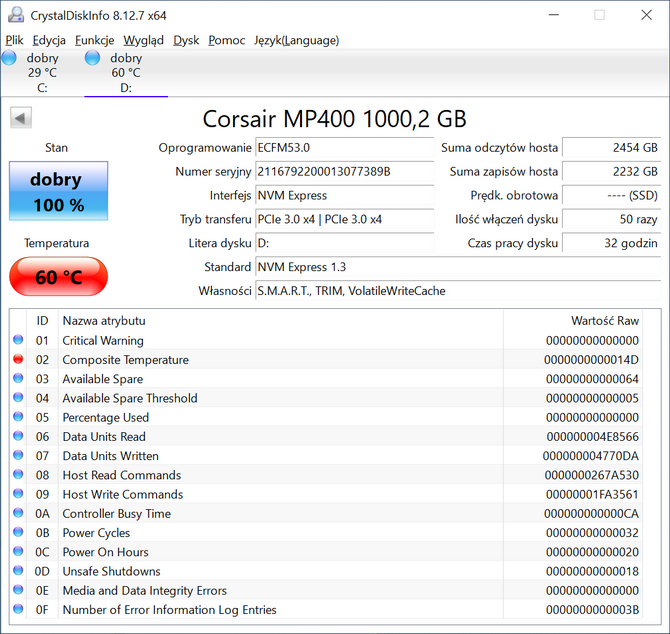Select the Controller Busy Time attribute name

coord(117,514)
